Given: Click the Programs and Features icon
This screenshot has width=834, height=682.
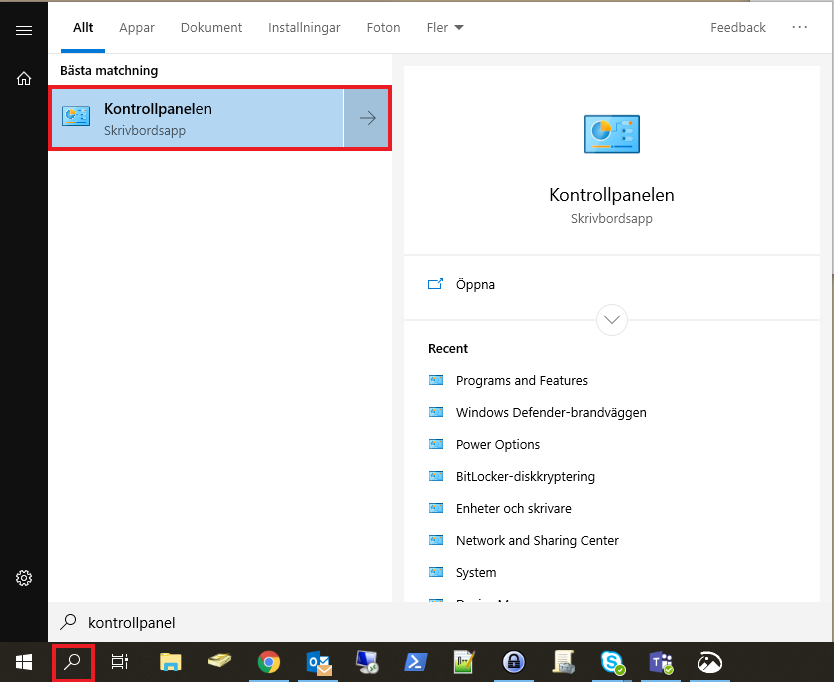Looking at the screenshot, I should click(x=436, y=380).
